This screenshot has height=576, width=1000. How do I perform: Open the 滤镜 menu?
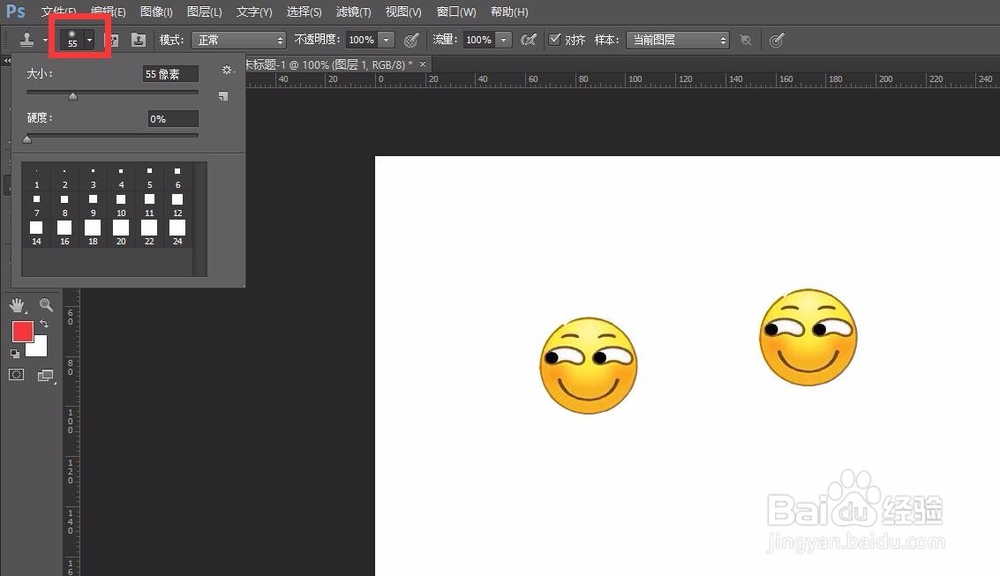click(x=353, y=12)
